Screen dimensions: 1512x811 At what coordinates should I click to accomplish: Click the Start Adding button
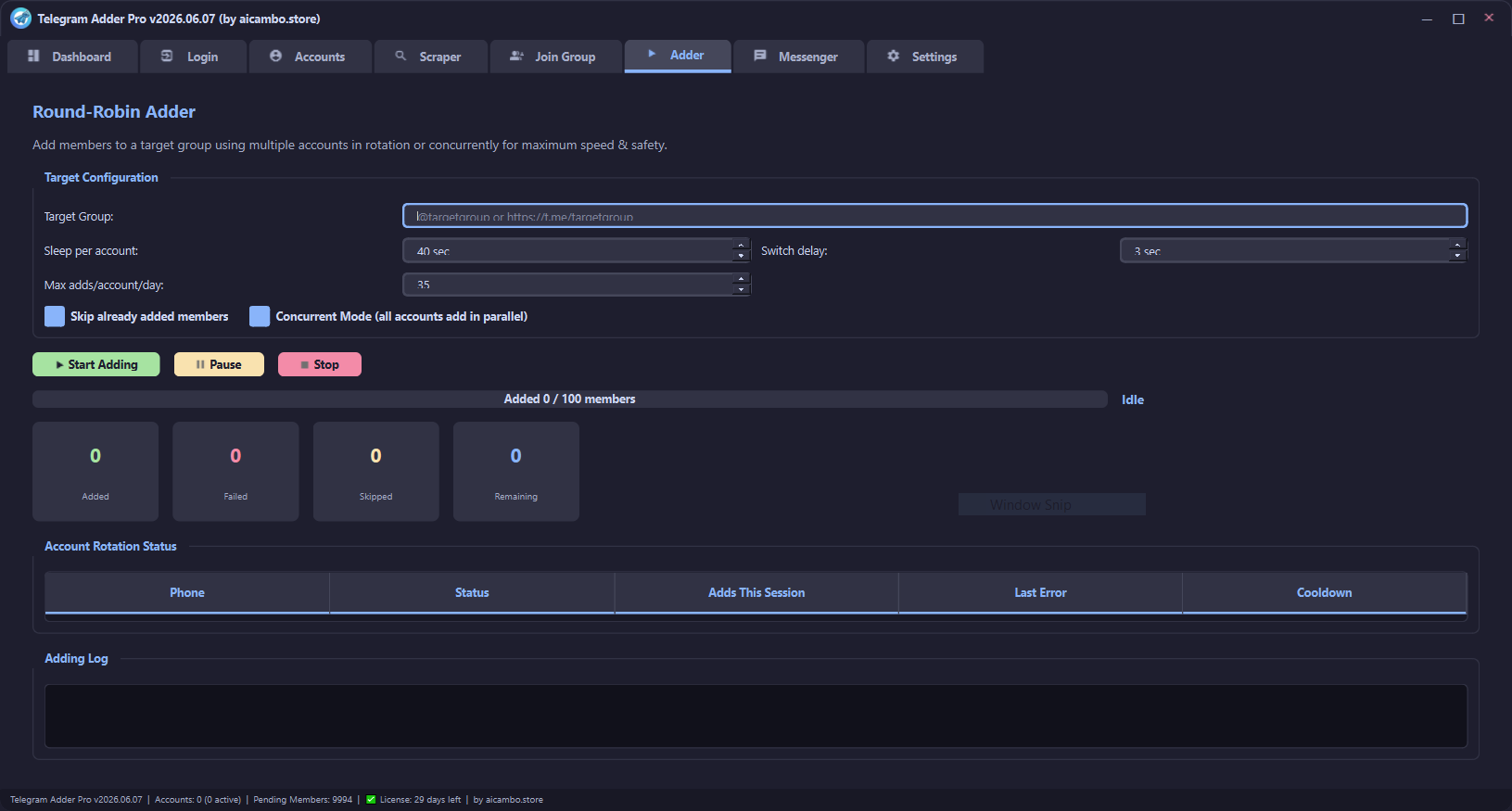point(96,364)
